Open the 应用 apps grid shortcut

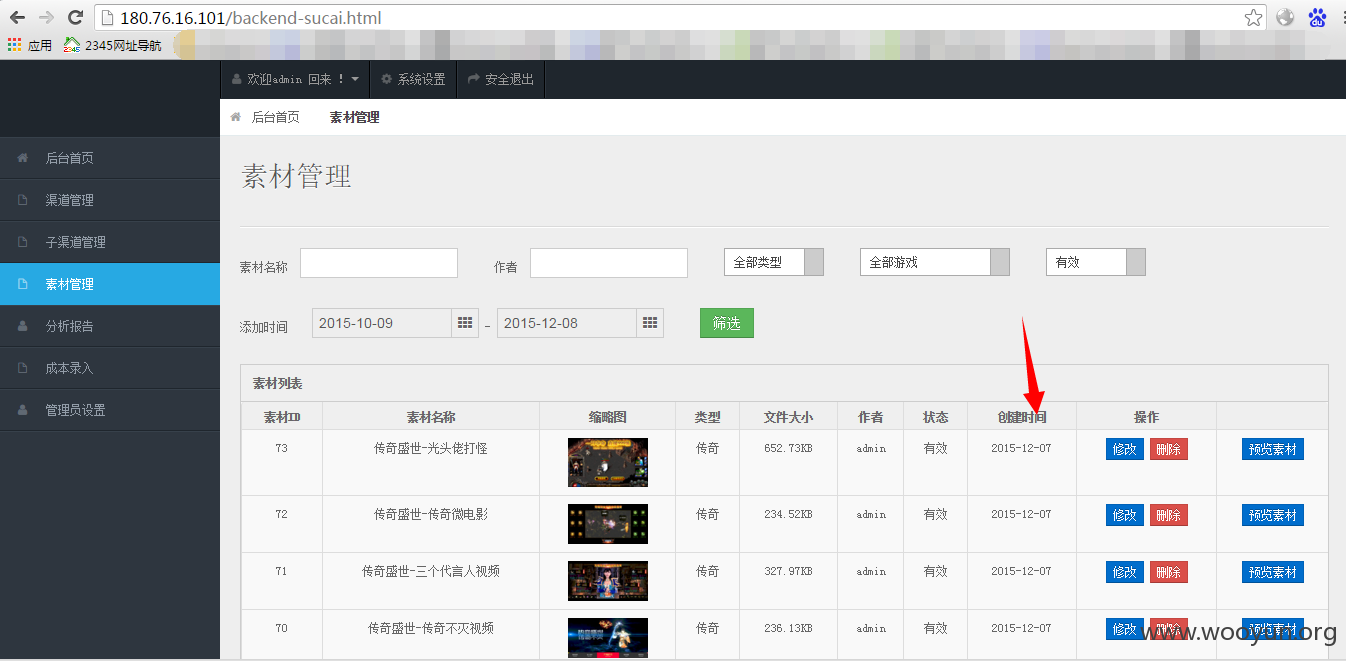coord(30,45)
